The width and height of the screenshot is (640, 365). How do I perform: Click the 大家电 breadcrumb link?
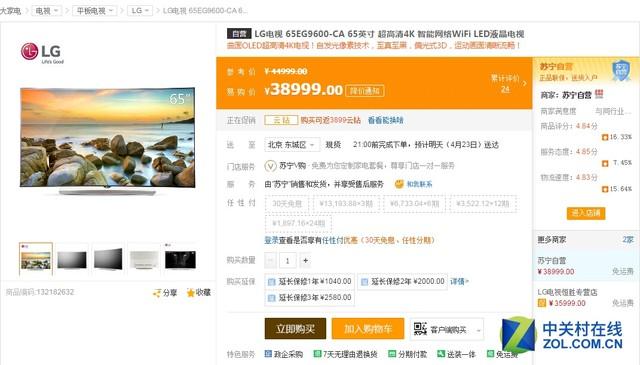[x=10, y=11]
